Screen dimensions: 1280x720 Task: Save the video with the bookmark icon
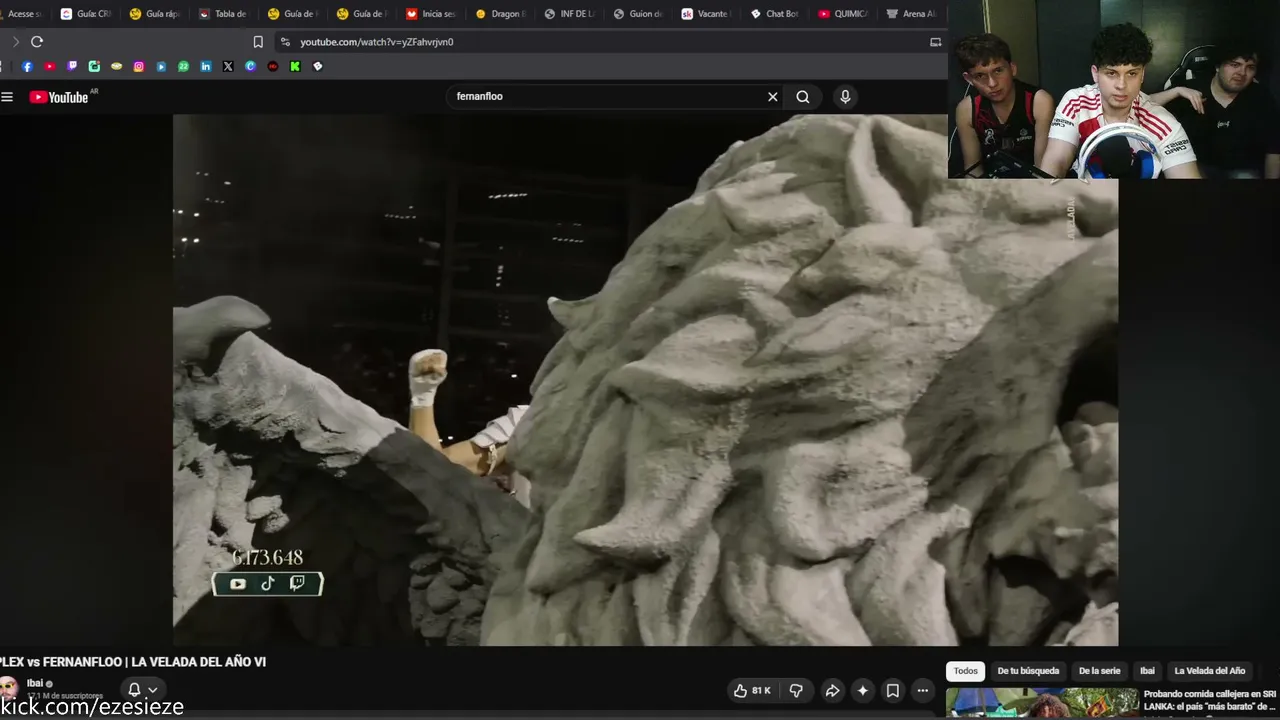click(x=893, y=690)
